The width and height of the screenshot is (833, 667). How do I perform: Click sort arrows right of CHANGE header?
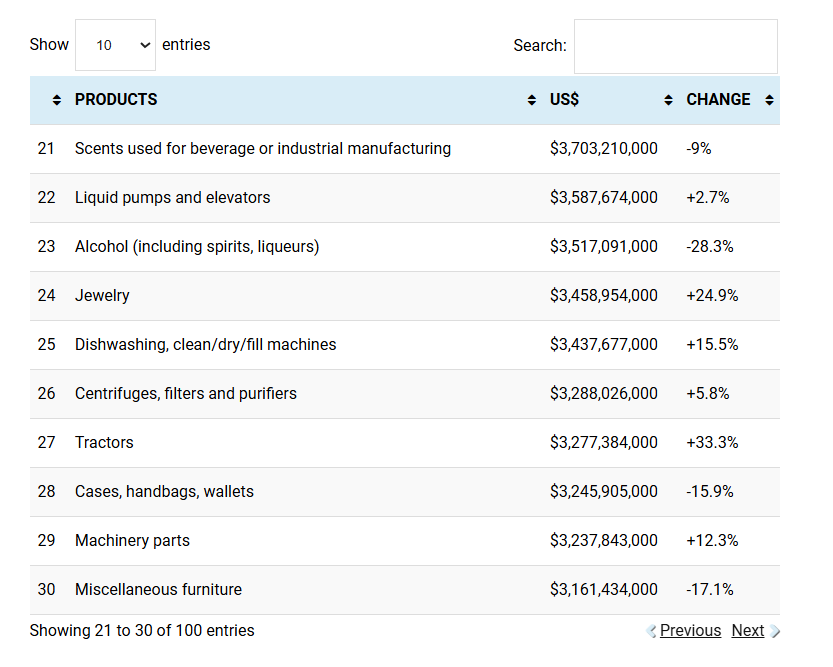[769, 100]
